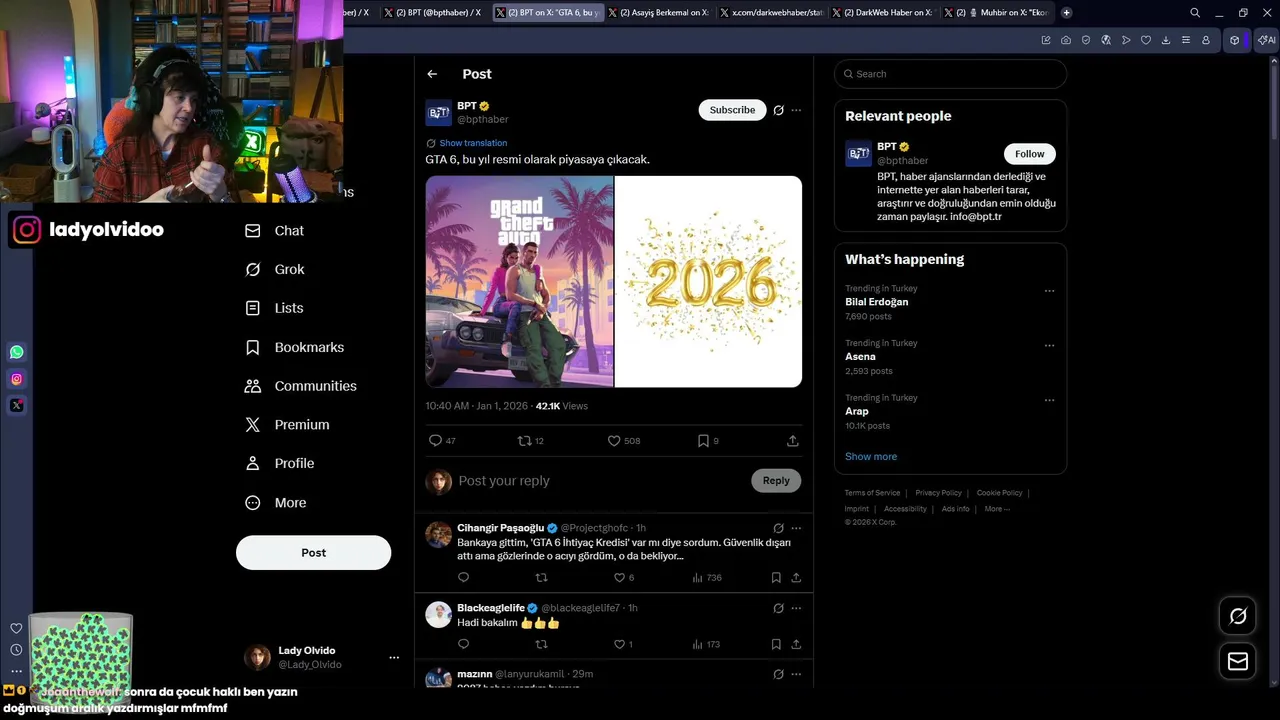The width and height of the screenshot is (1280, 720).
Task: Open Communities from the sidebar
Action: 301,386
